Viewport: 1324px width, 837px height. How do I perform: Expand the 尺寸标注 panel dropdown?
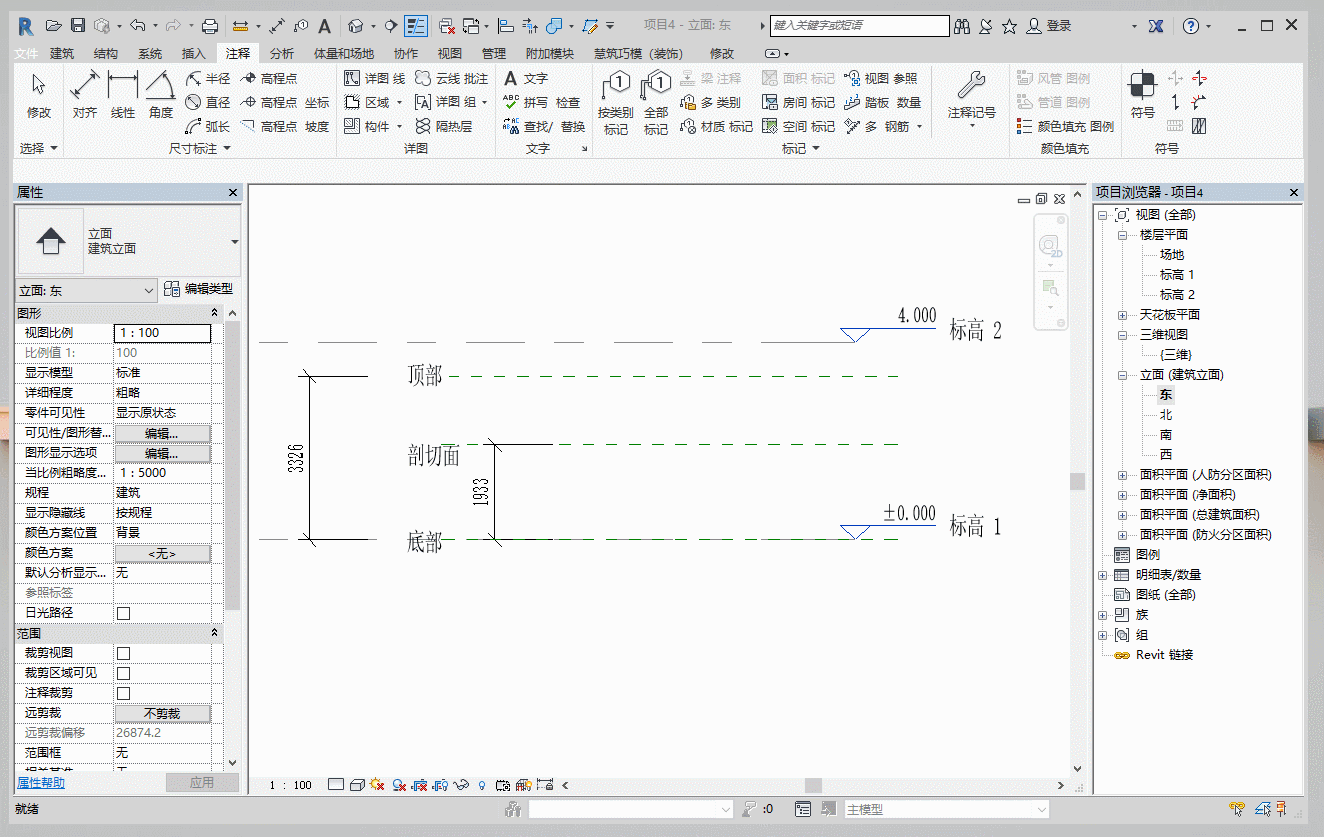(x=199, y=148)
